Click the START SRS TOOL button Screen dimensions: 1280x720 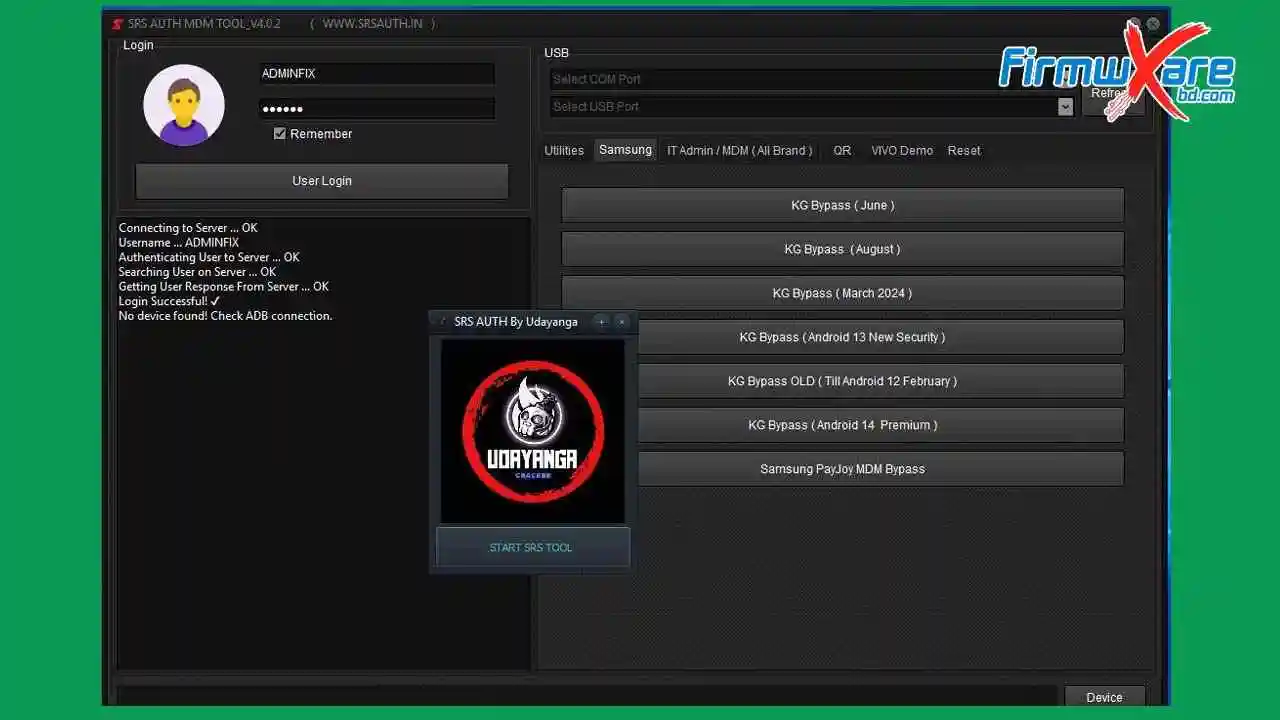point(533,547)
